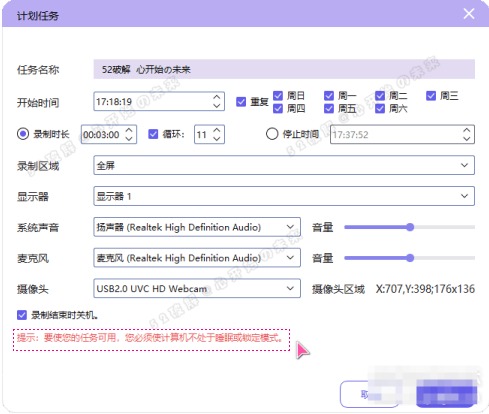
Task: Uncheck the 周五 checkbox
Action: click(329, 108)
